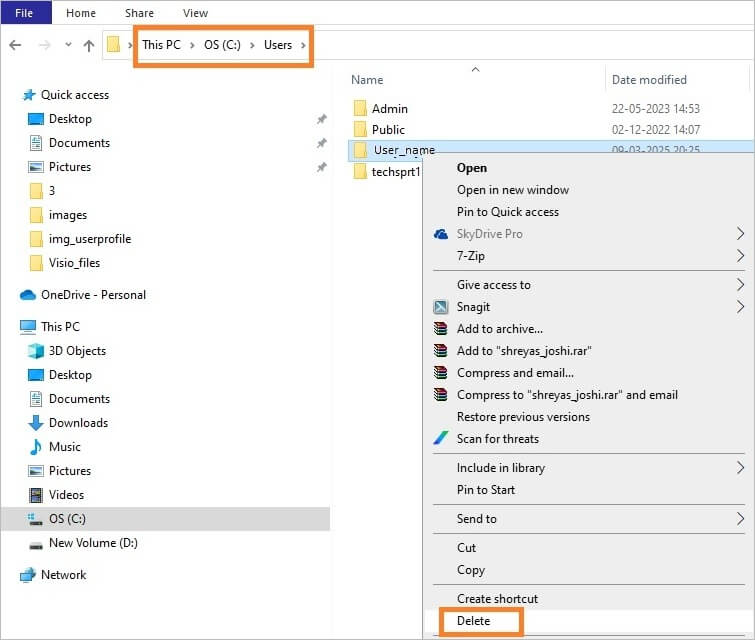Screen dimensions: 755x640
Task: Sort files by the Name column header
Action: pos(367,80)
